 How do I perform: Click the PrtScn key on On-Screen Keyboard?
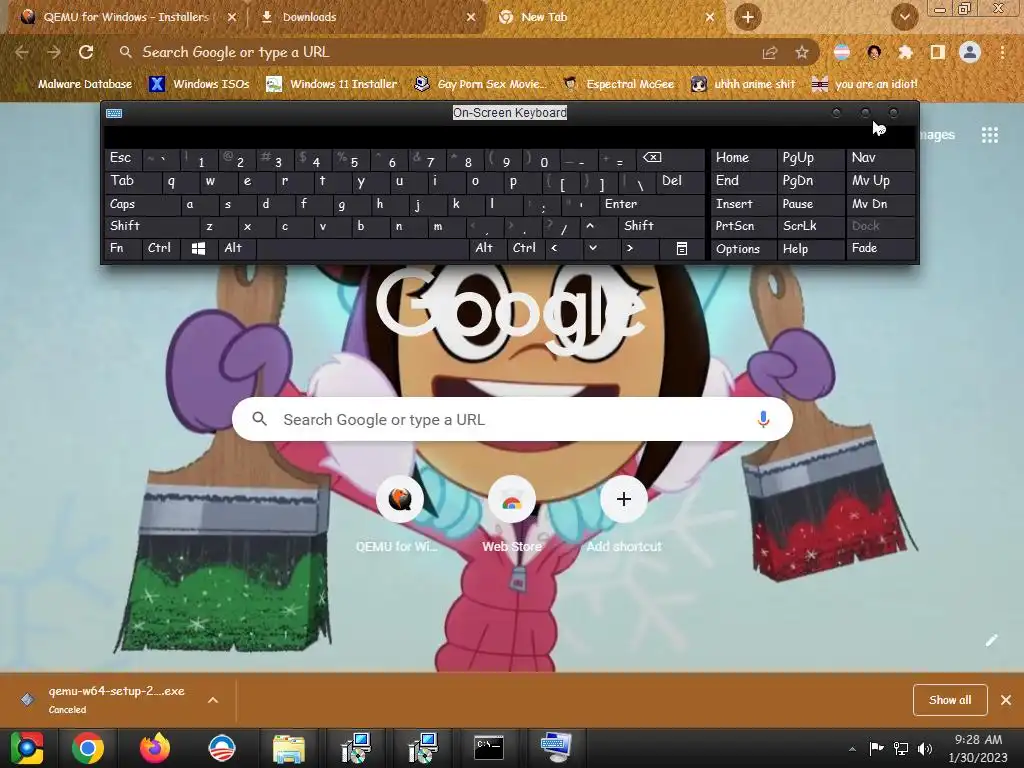pos(743,226)
